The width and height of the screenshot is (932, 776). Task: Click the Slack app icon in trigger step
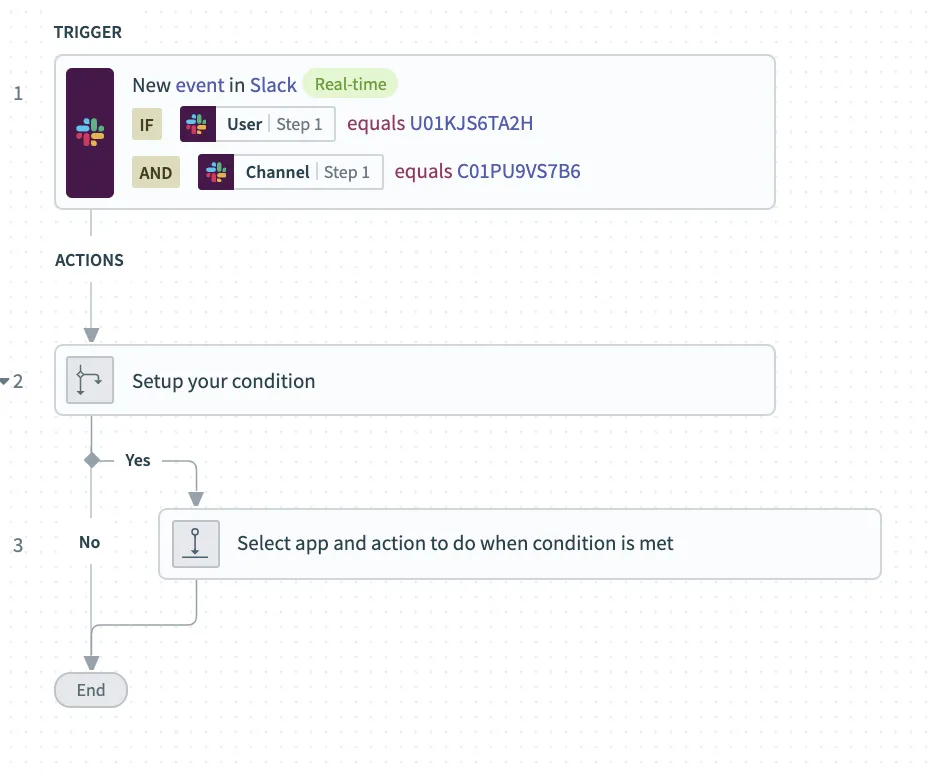coord(90,132)
